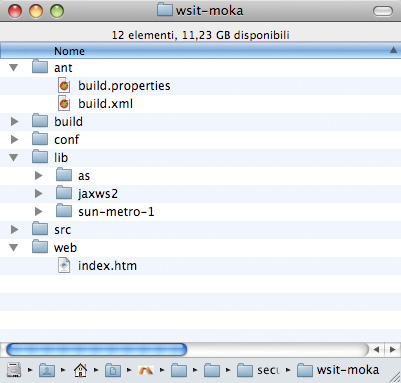Zoom the window with green button

tap(57, 11)
